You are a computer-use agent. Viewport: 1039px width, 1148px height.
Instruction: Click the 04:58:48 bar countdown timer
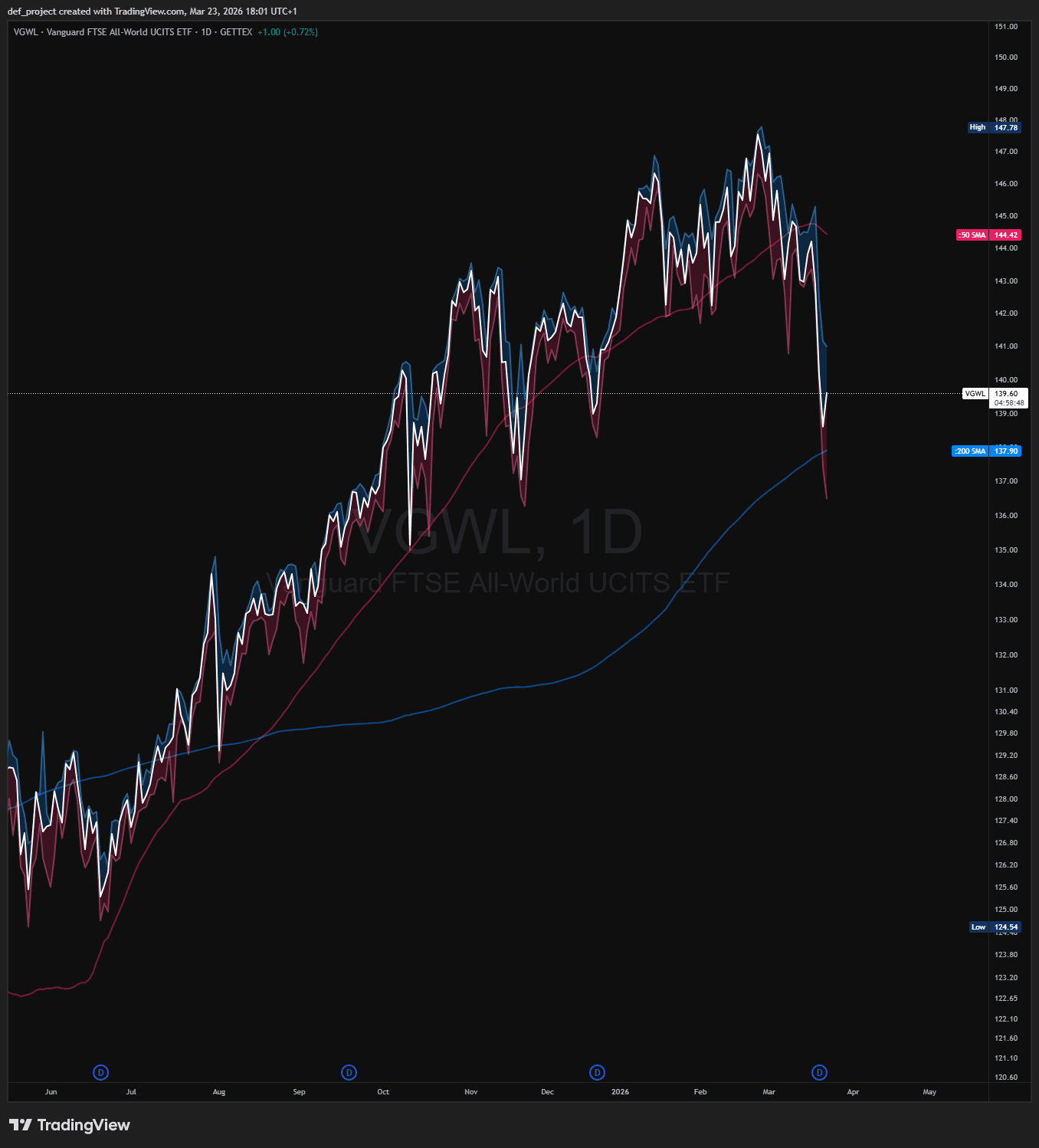[x=1009, y=403]
